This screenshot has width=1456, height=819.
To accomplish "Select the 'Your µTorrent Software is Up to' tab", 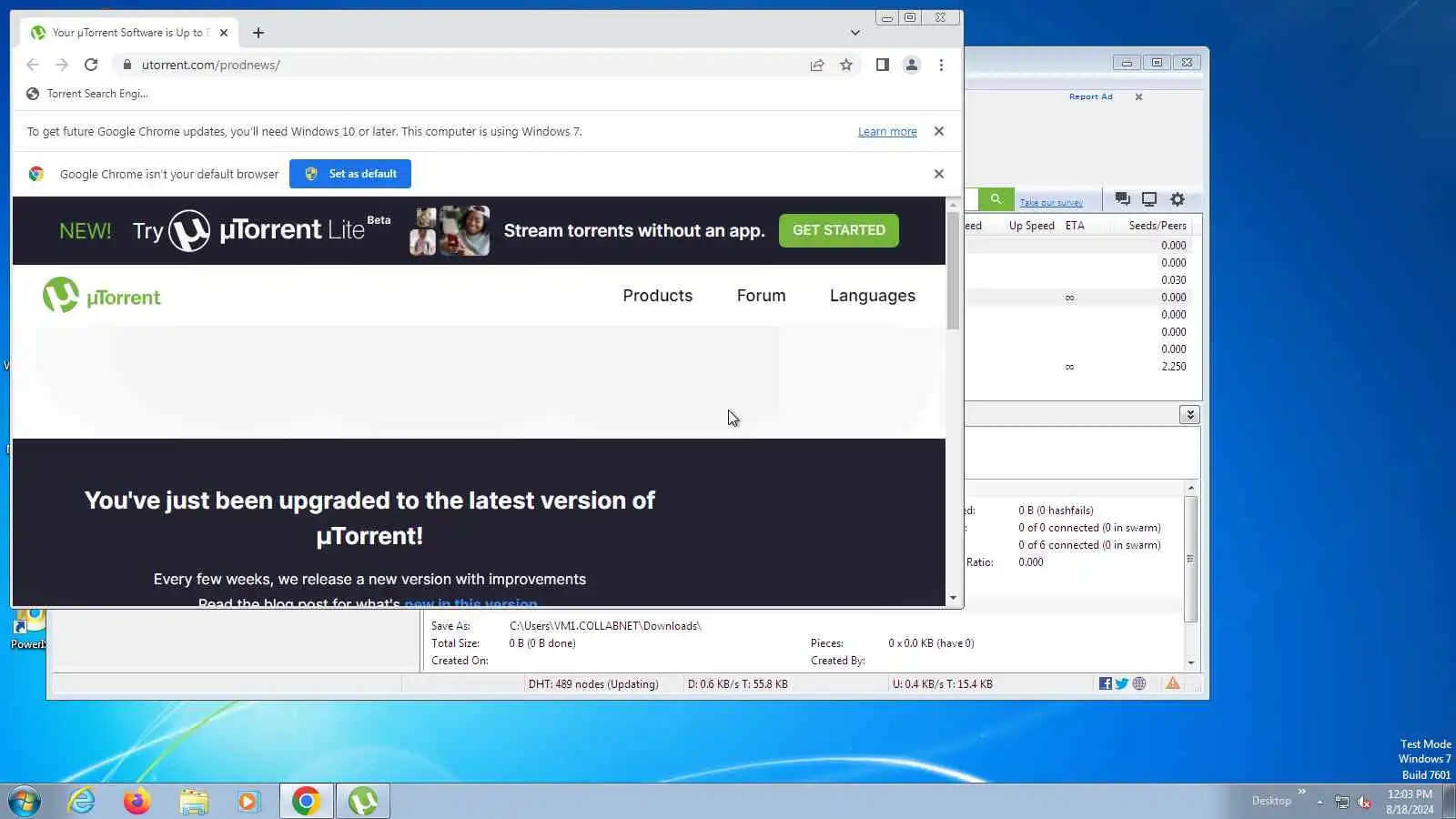I will 129,33.
